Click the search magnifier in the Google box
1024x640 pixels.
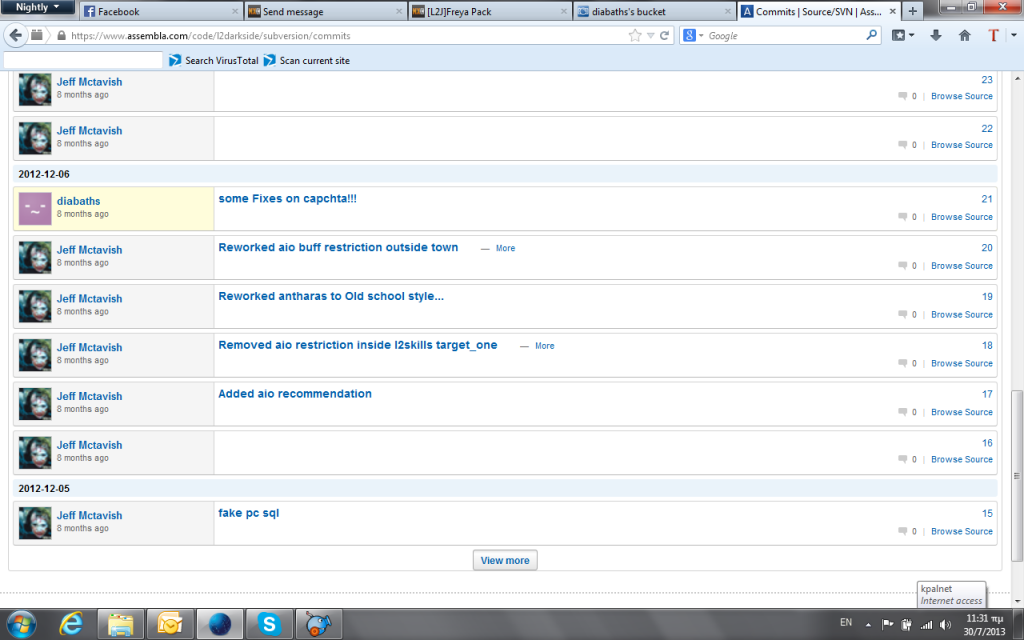tap(871, 35)
